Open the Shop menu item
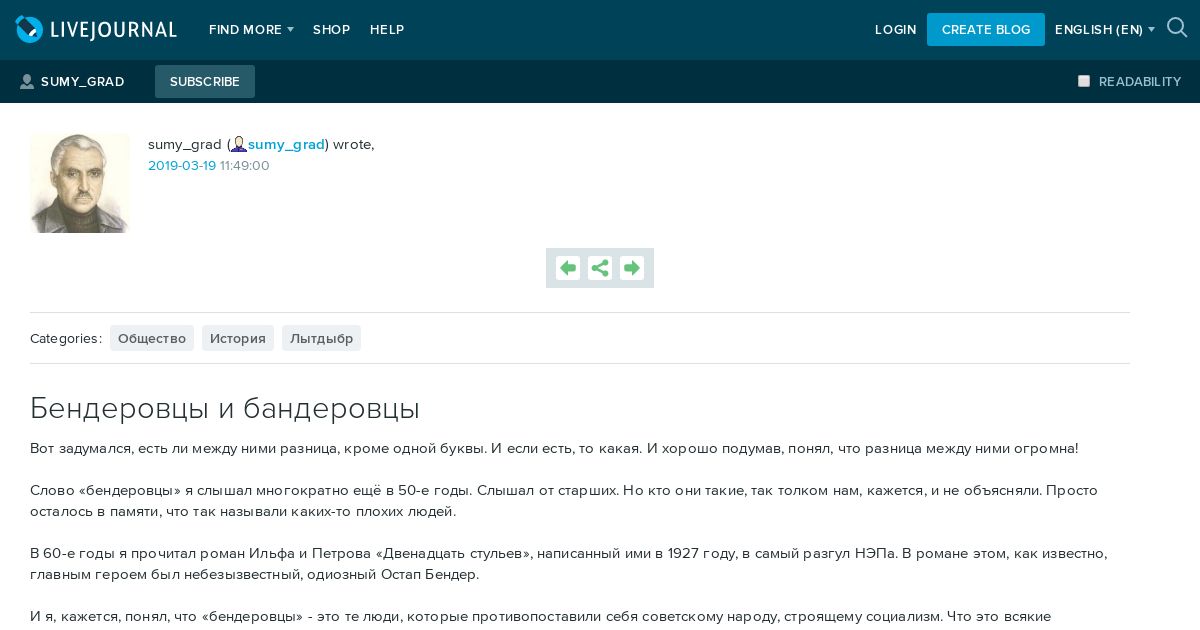1200x630 pixels. click(x=331, y=30)
